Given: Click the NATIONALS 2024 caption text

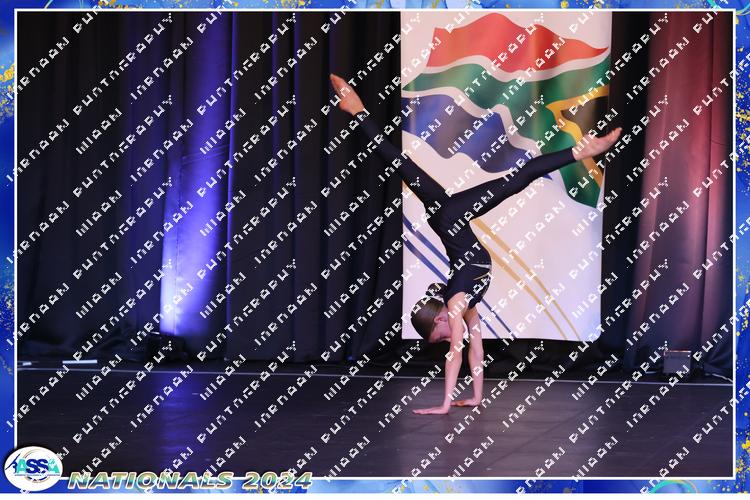Looking at the screenshot, I should tap(190, 480).
